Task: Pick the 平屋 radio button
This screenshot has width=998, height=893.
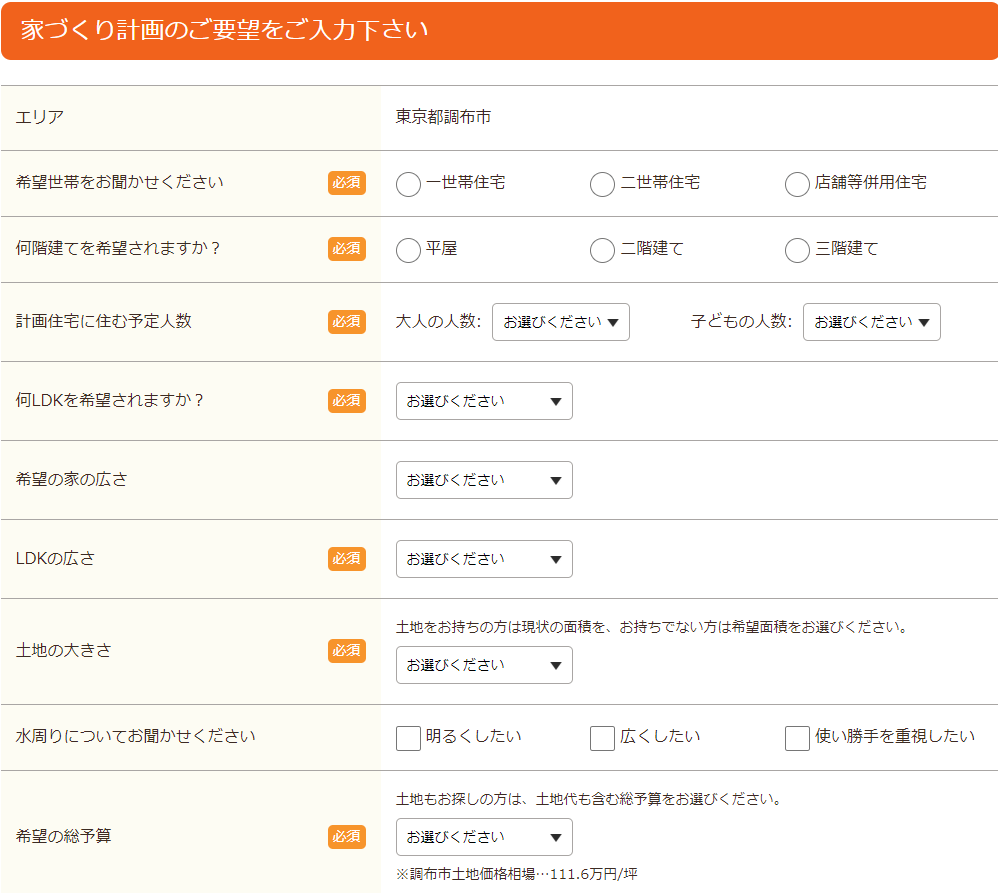Action: click(x=408, y=250)
